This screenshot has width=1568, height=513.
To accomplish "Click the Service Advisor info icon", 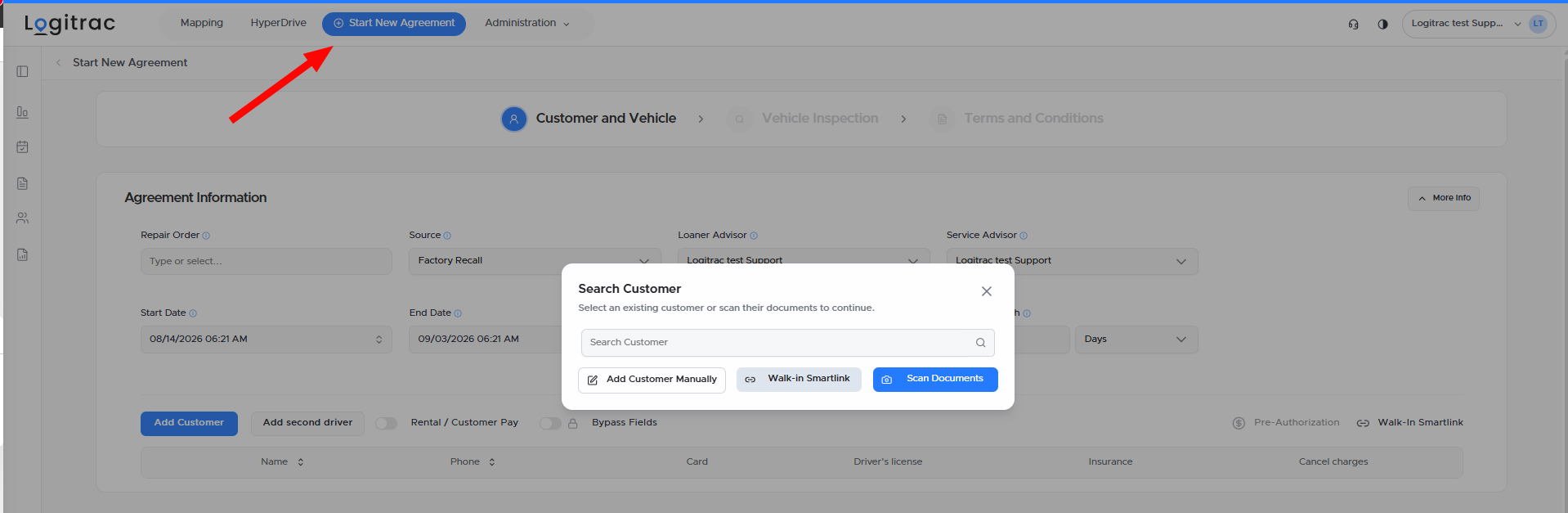I will [x=1024, y=236].
